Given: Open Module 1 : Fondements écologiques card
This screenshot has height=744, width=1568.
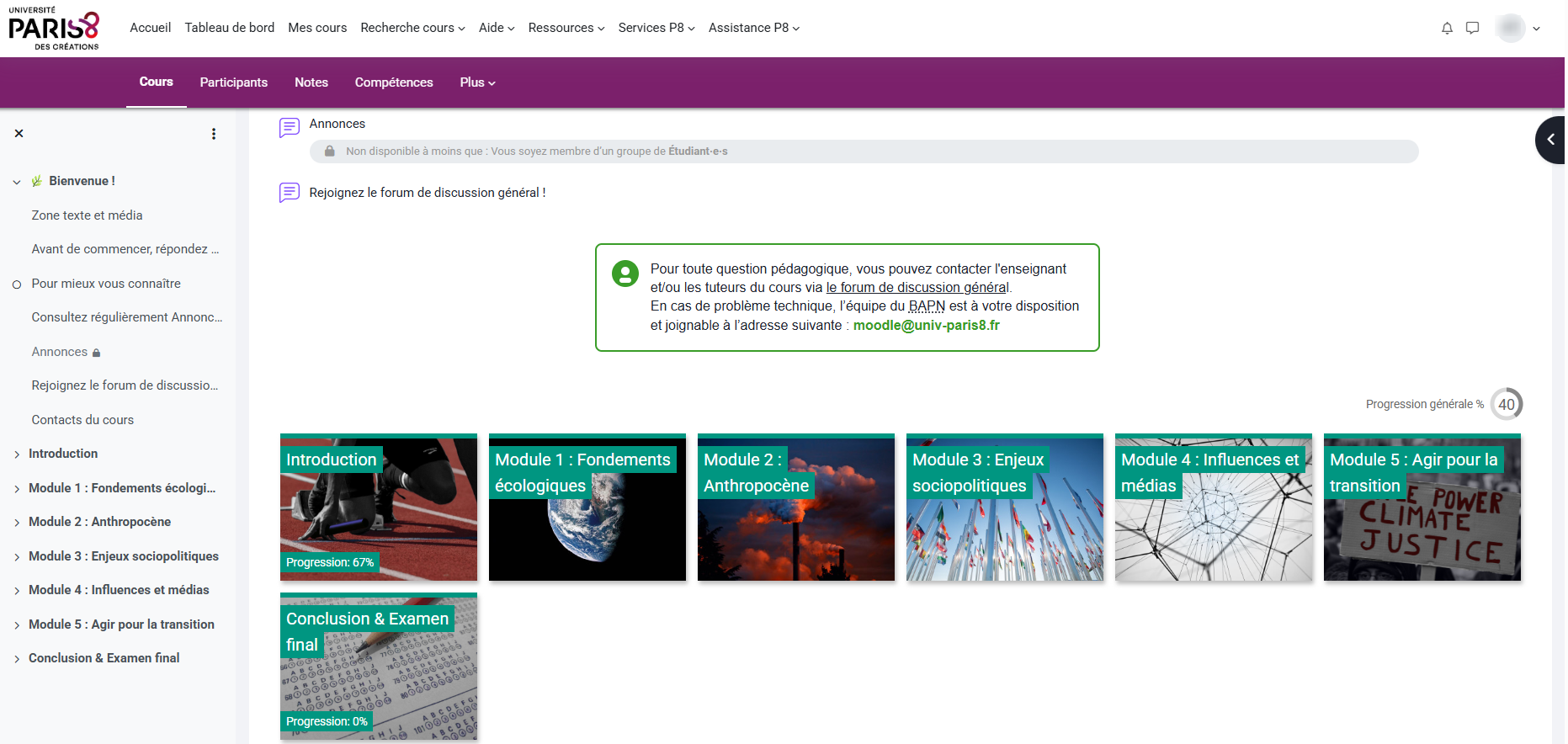Looking at the screenshot, I should tap(587, 508).
